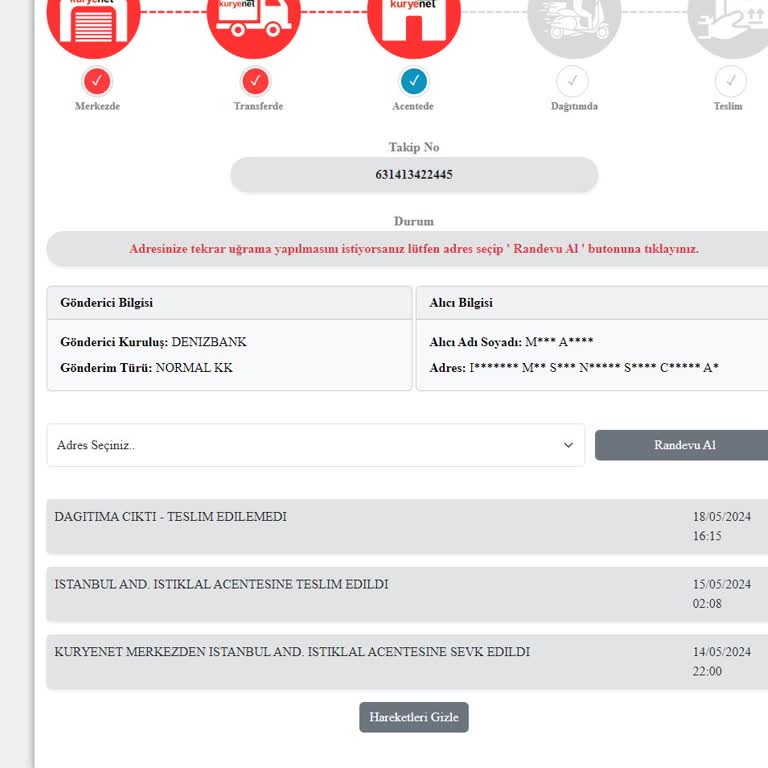Click ISTANBUL AND. ISTIKLAL ACENTESINE TESLIM EDILDI row

[407, 594]
